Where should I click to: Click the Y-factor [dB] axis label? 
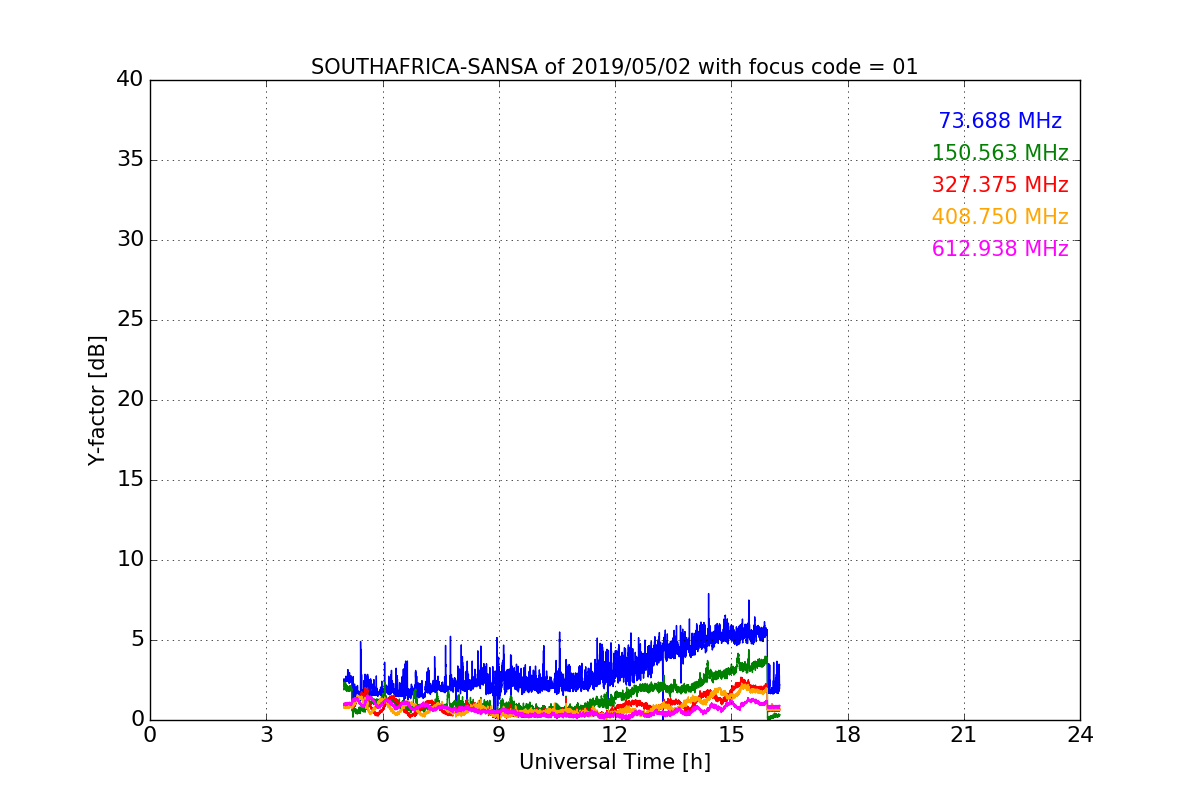(97, 400)
